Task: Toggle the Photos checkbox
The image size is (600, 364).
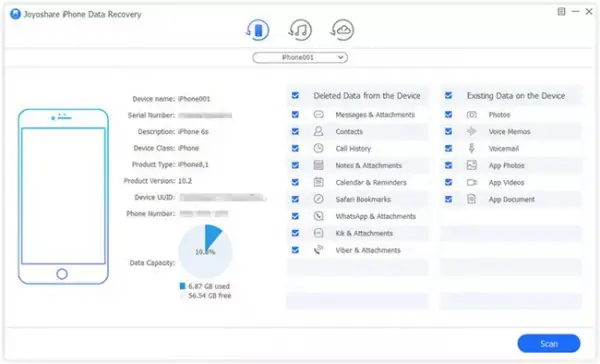Action: pos(448,114)
